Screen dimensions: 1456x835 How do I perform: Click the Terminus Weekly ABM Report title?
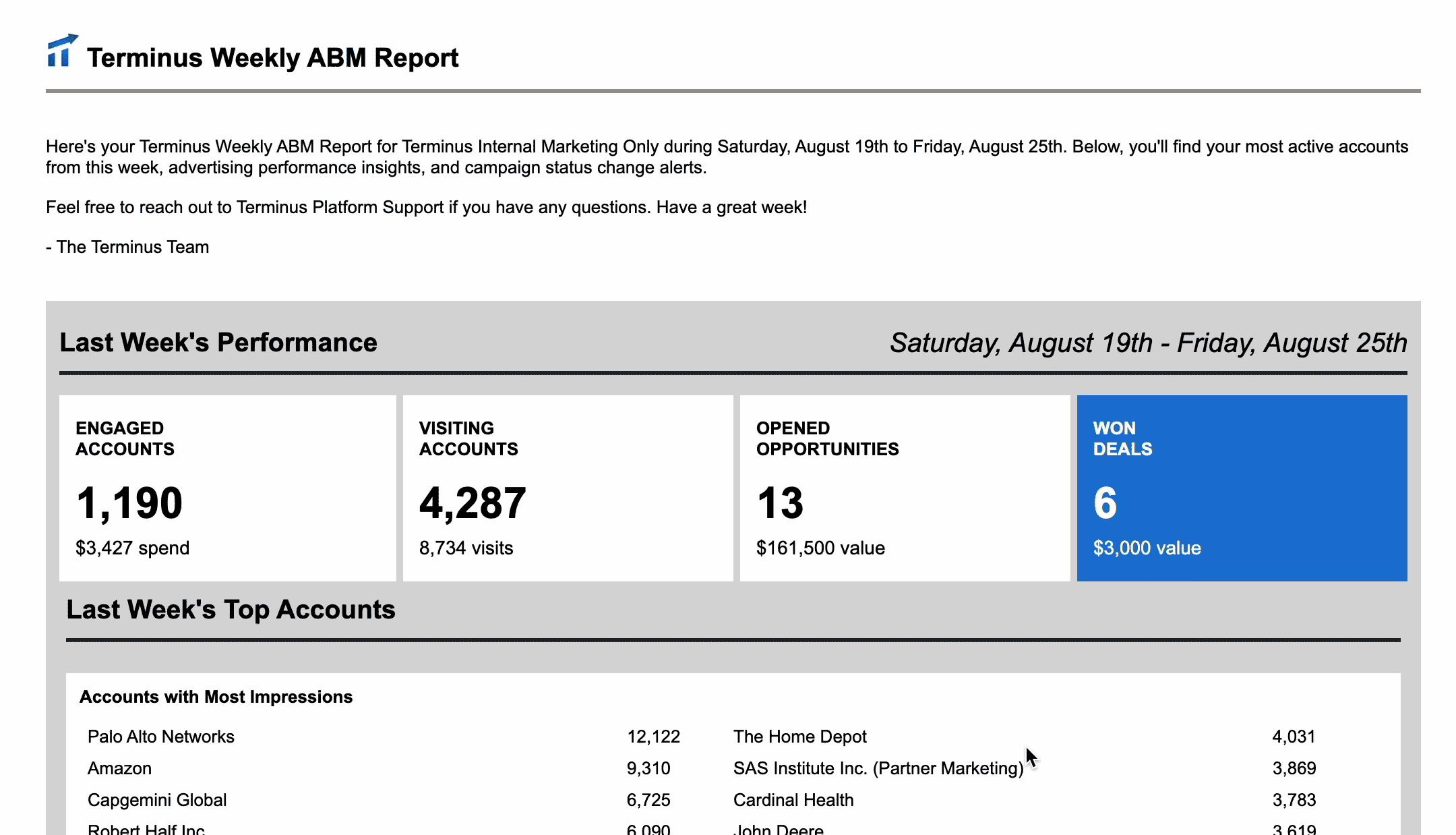(272, 58)
